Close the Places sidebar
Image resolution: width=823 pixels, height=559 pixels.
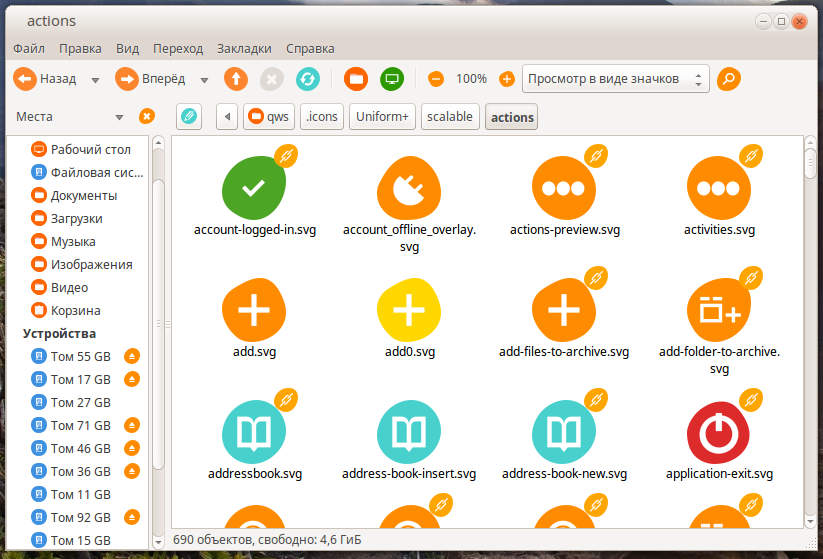[x=146, y=117]
